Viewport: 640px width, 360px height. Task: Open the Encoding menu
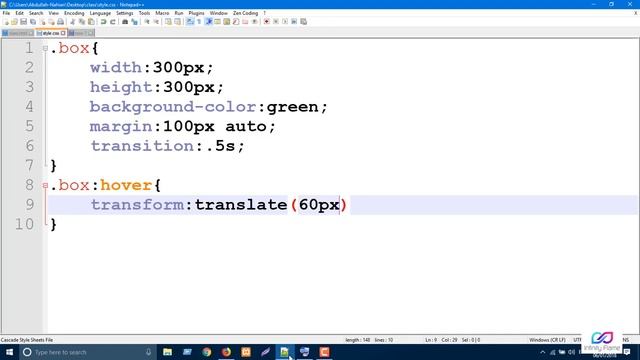pyautogui.click(x=74, y=13)
